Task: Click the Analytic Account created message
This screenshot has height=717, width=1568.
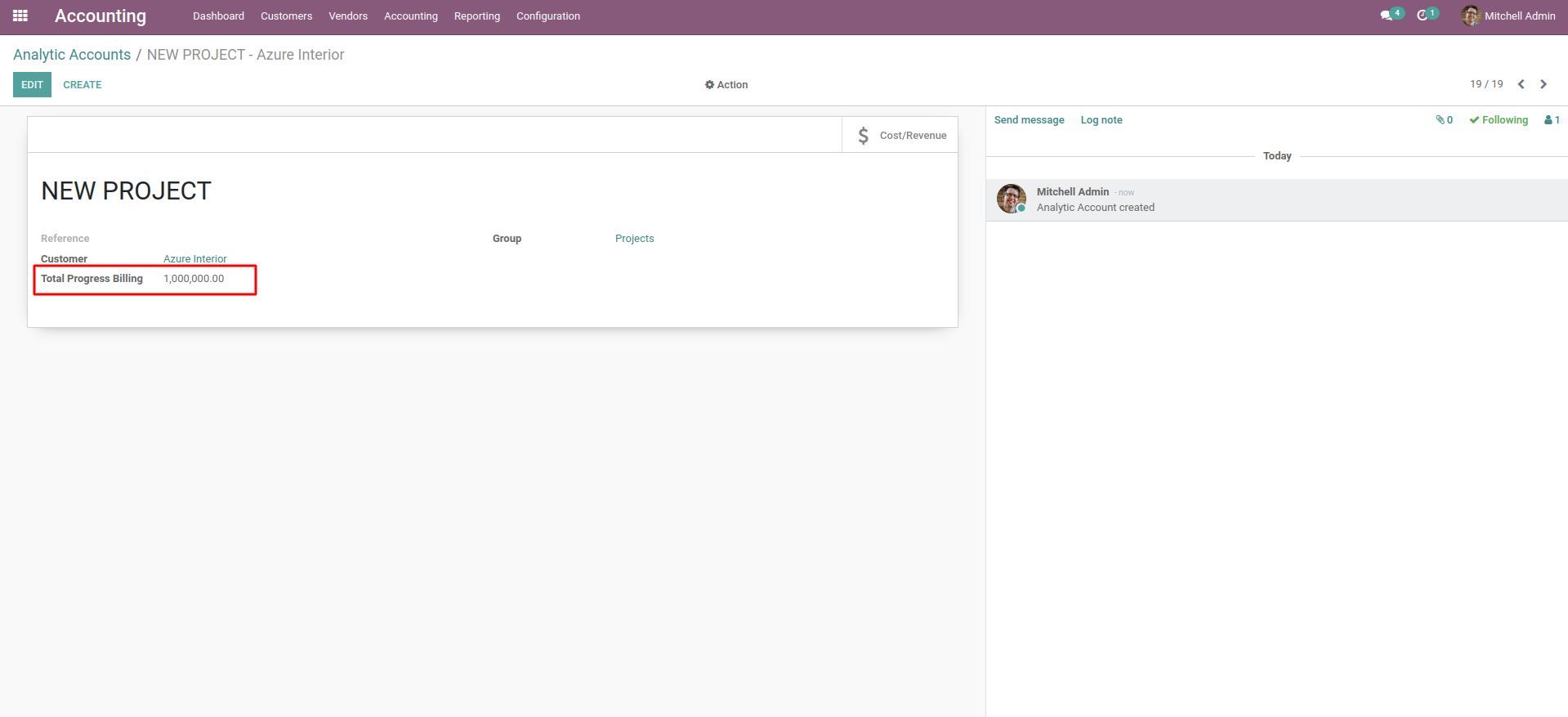Action: [1096, 208]
